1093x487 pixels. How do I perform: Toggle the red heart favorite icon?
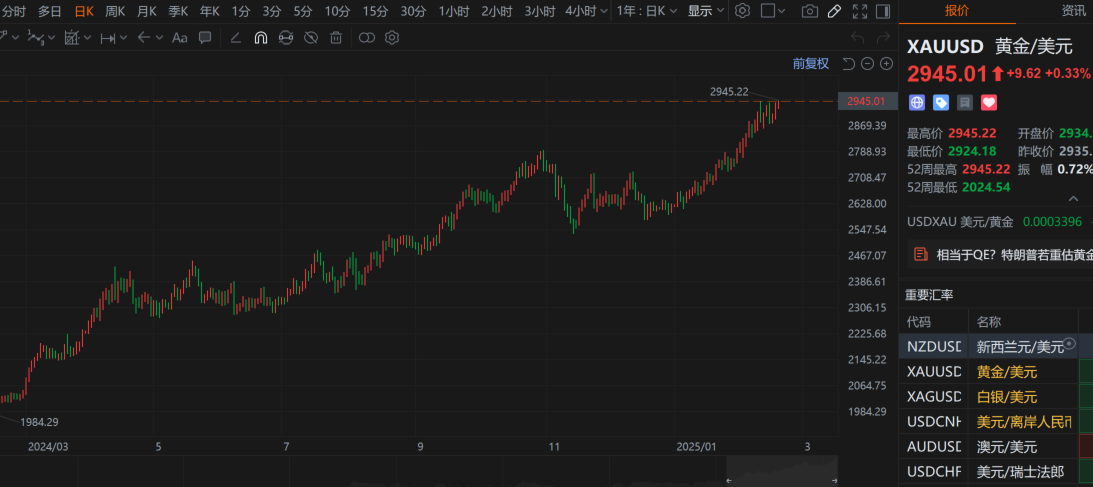click(989, 102)
